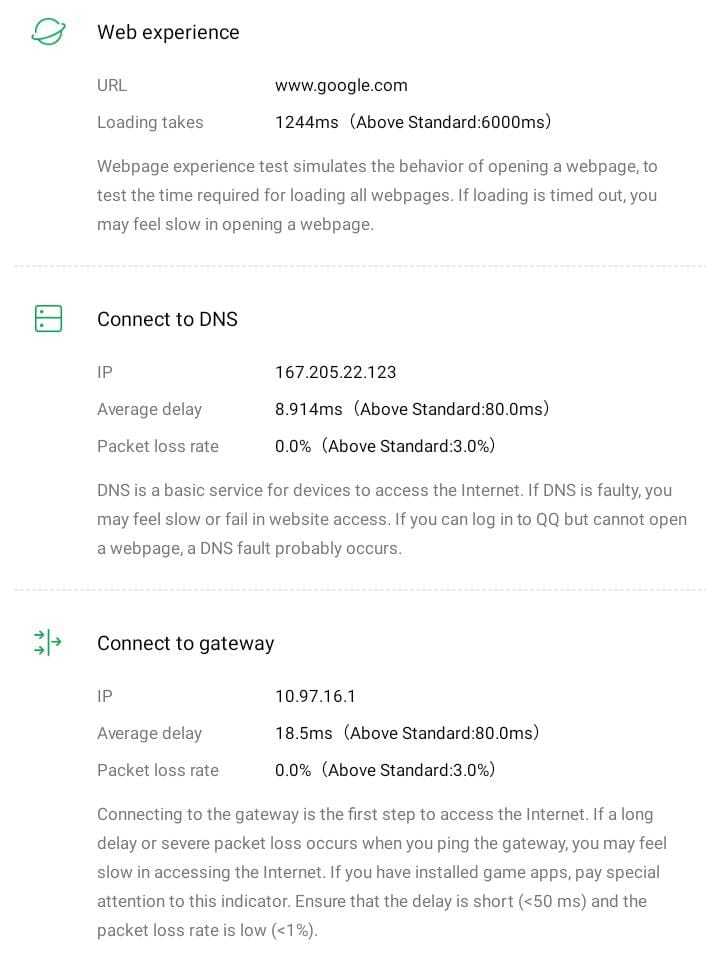720x957 pixels.
Task: Click the Connect to DNS server icon
Action: [48, 319]
